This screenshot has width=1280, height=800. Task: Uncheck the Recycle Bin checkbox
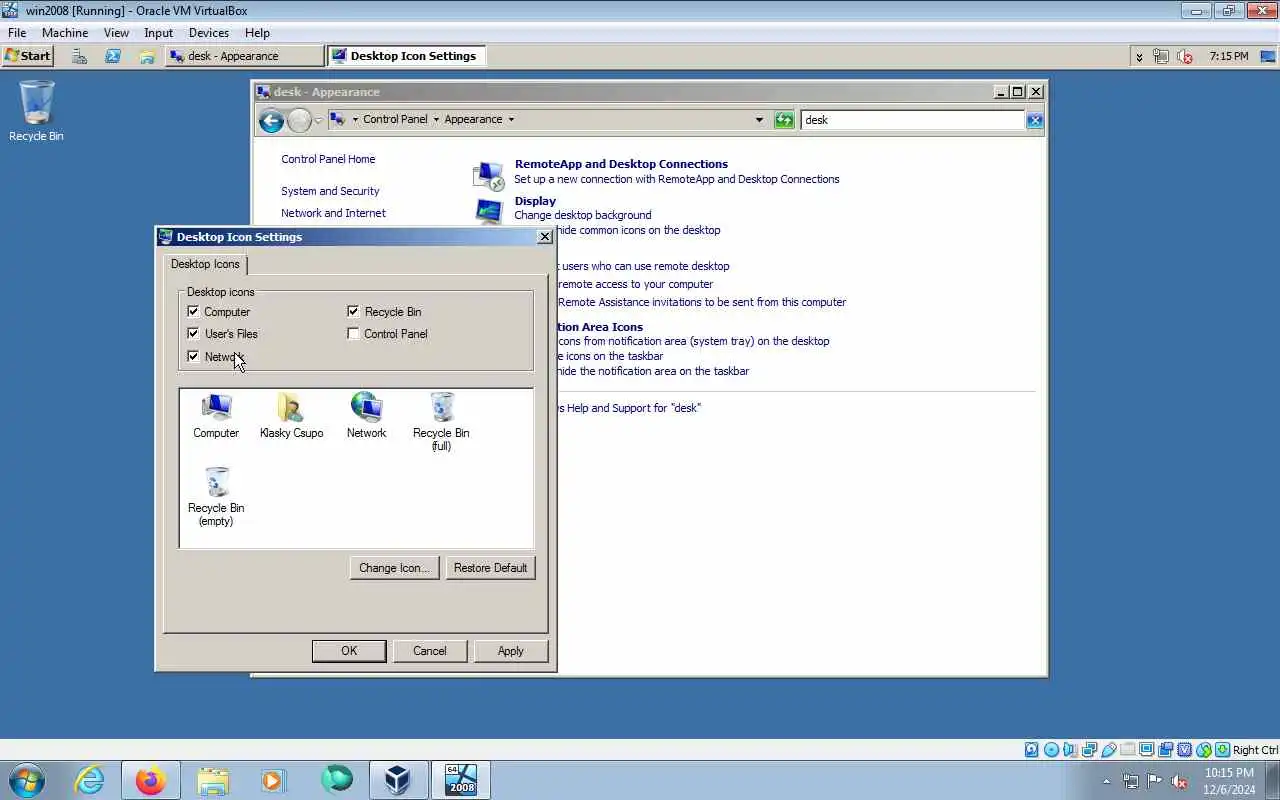[x=353, y=312]
